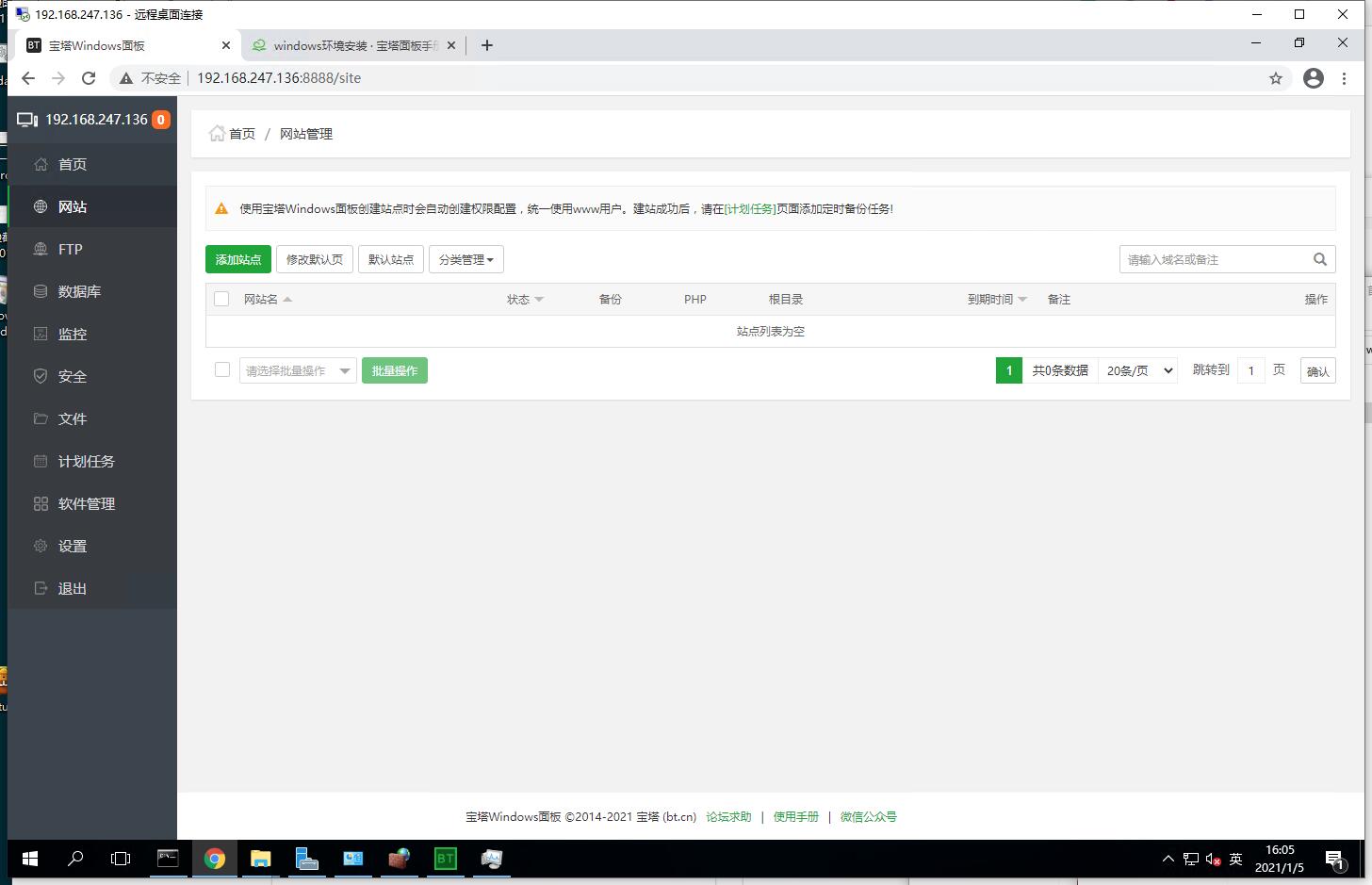
Task: Click the orange notification badge 0
Action: [161, 120]
